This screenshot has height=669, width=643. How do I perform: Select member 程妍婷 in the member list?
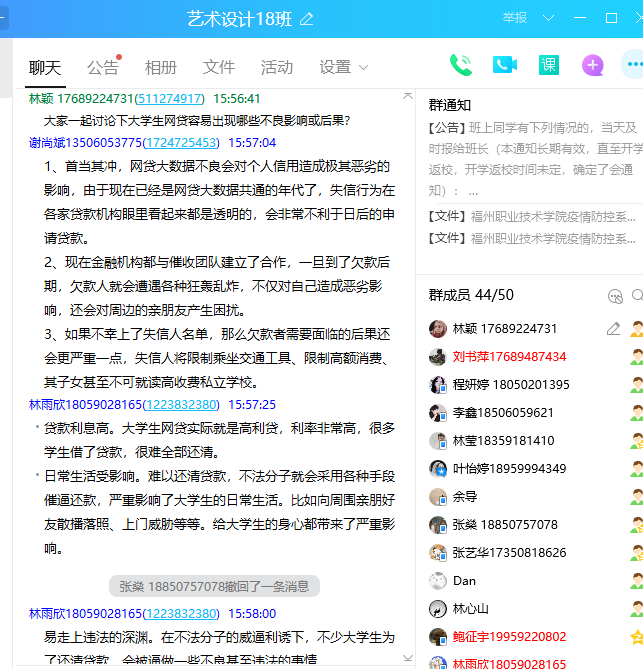click(510, 385)
